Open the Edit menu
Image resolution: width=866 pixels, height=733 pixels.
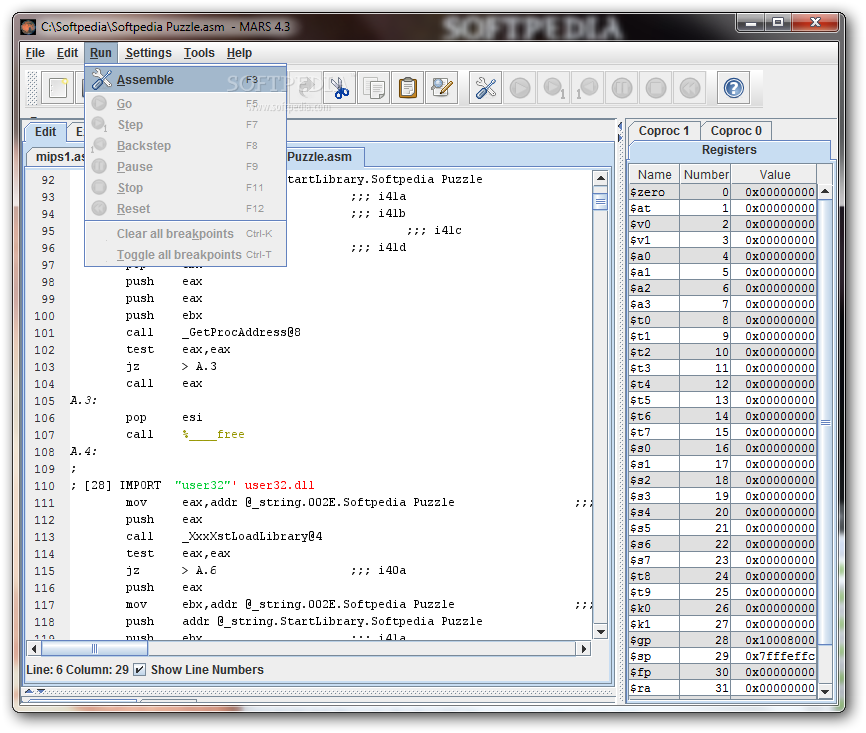coord(67,53)
